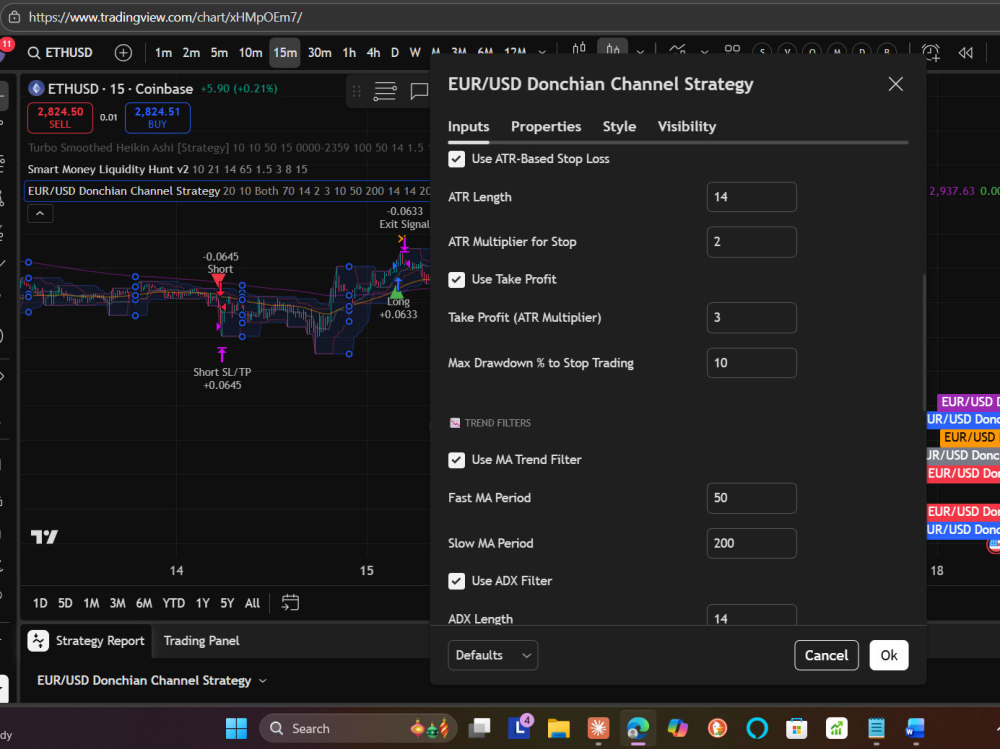The image size is (1000, 749).
Task: Select the 5m timeframe
Action: click(219, 52)
